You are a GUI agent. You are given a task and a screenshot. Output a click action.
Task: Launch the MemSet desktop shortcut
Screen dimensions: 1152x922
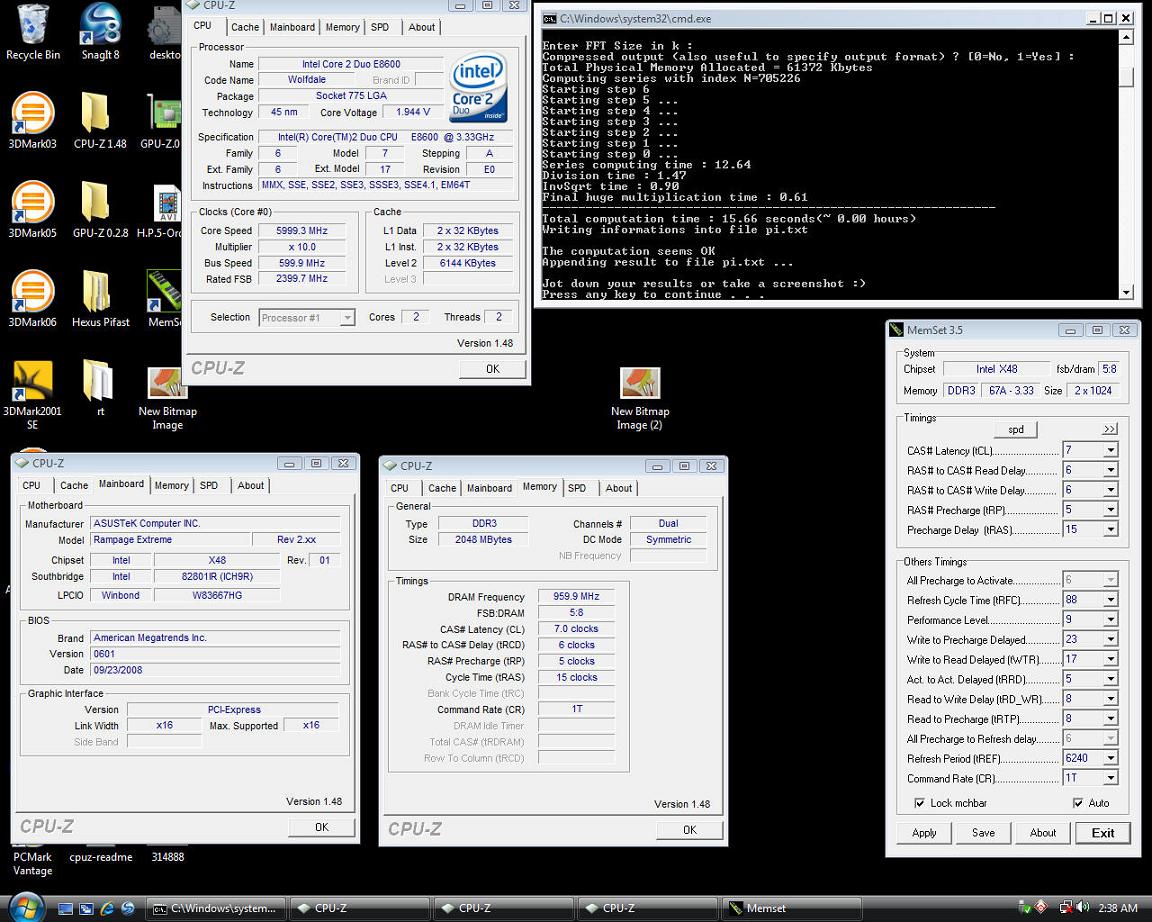(x=165, y=299)
